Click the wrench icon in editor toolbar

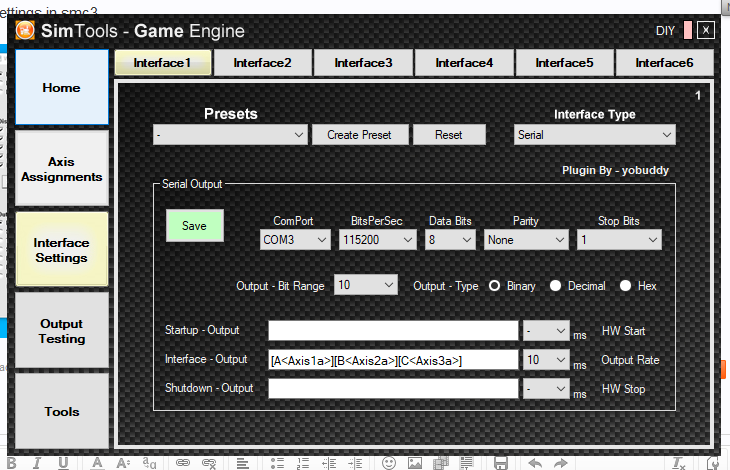point(713,463)
